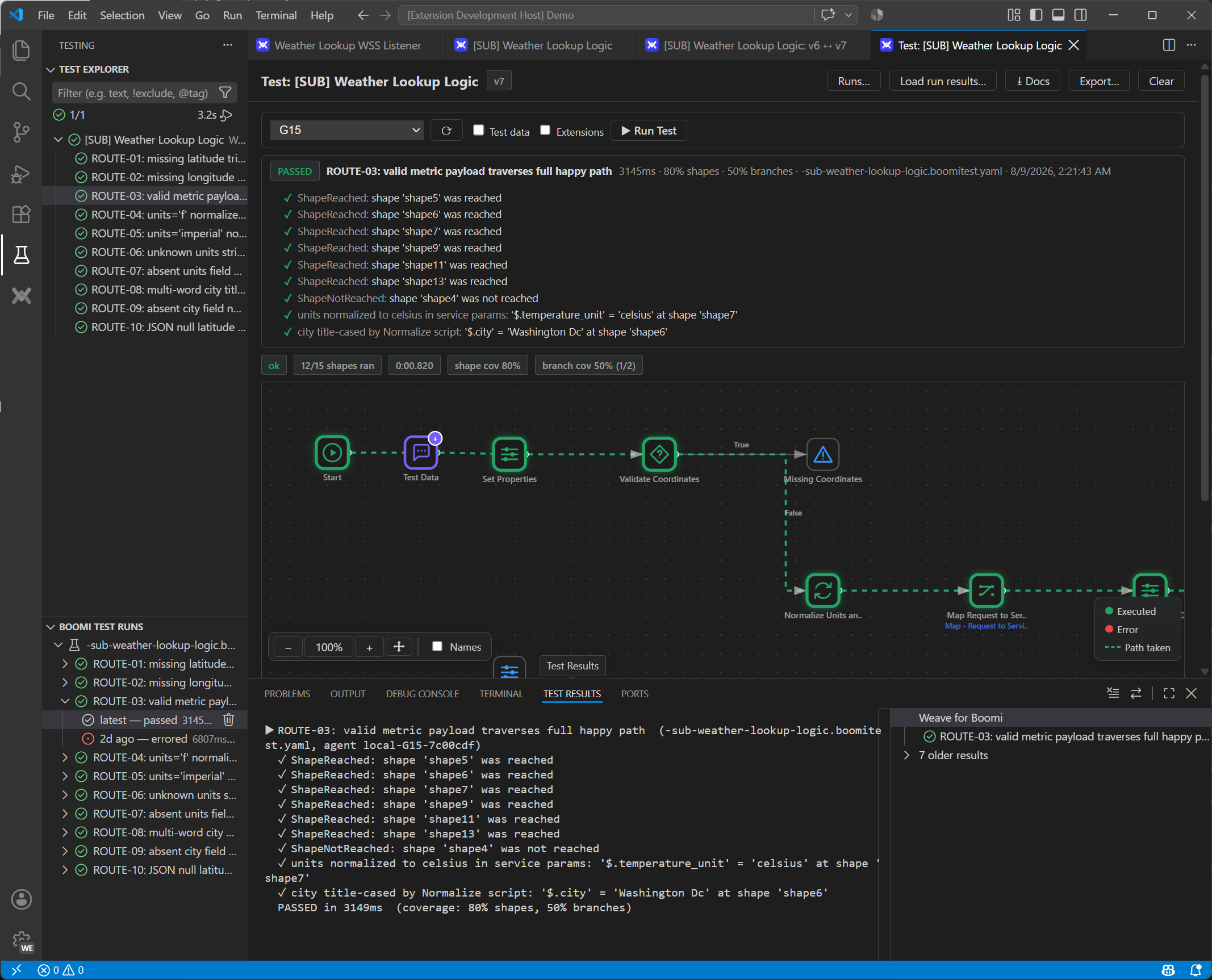Open the Explorer view in activity bar
Viewport: 1212px width, 980px height.
[21, 50]
